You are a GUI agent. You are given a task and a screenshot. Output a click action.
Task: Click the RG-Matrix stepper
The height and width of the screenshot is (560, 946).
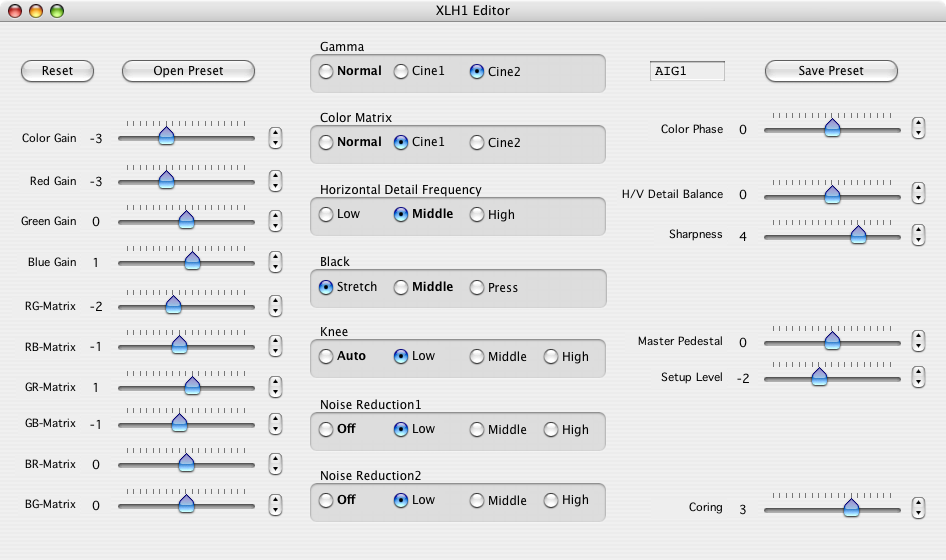click(275, 306)
